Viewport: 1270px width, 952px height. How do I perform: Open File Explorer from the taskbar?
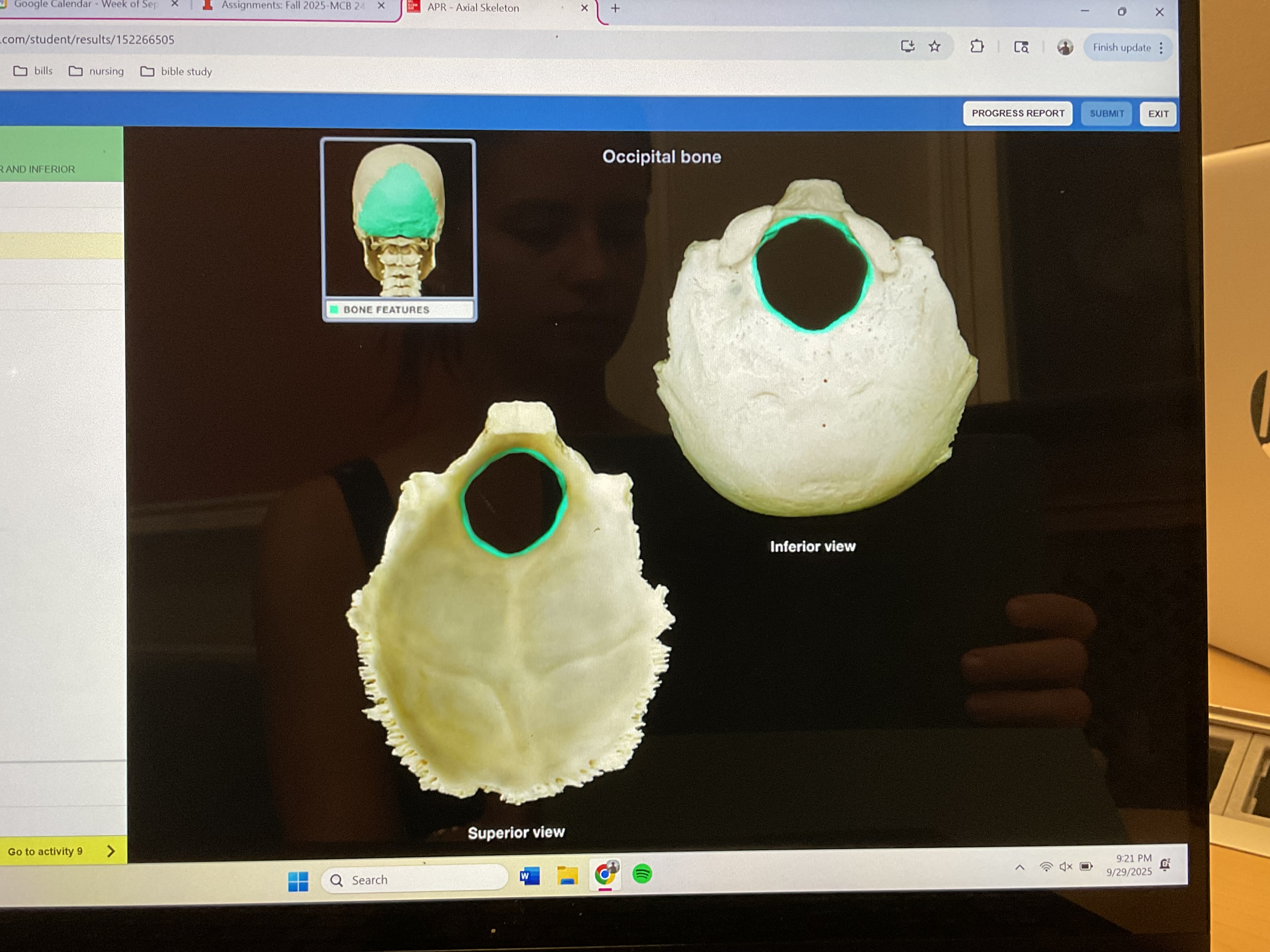click(567, 876)
